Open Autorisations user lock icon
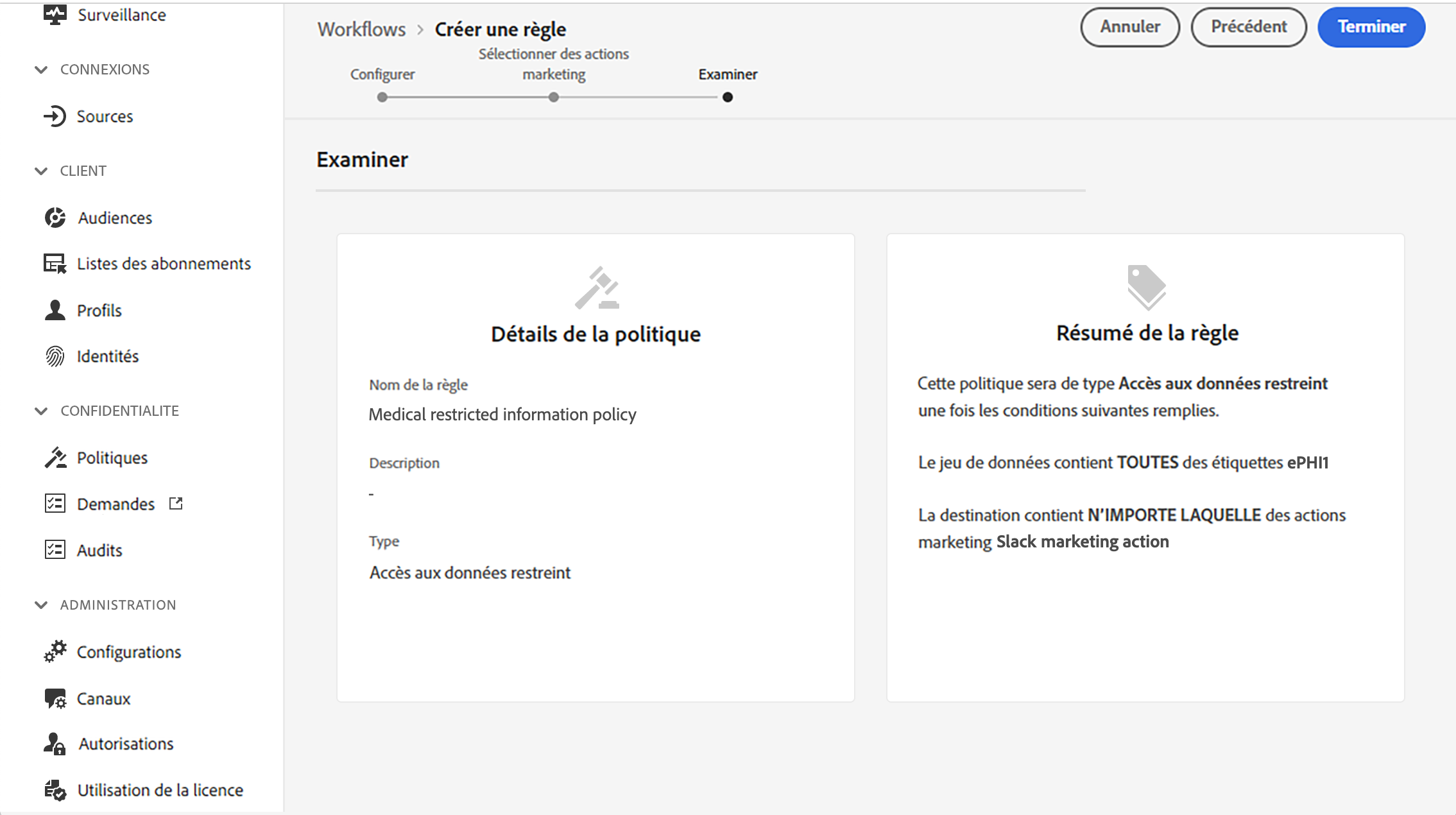The height and width of the screenshot is (815, 1456). (x=55, y=744)
